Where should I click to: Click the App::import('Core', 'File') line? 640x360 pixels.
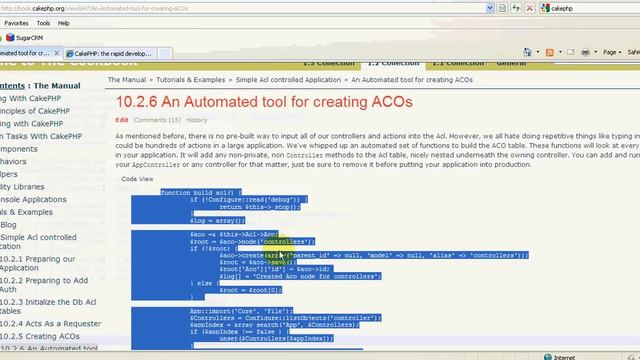coord(241,311)
